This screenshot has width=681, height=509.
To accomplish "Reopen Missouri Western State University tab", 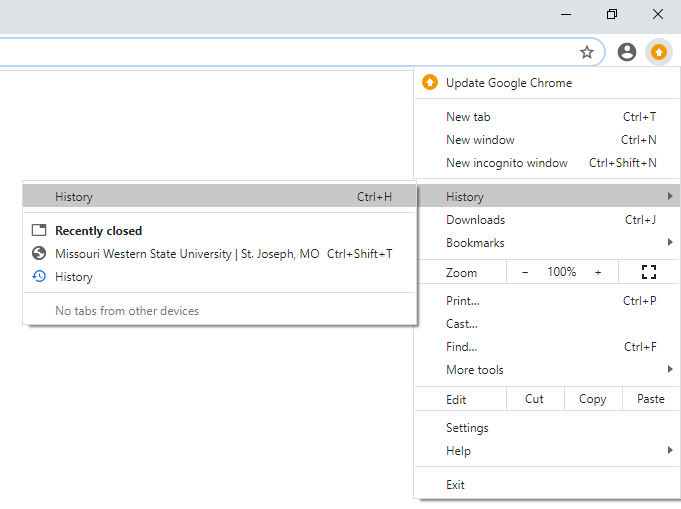I will point(187,254).
